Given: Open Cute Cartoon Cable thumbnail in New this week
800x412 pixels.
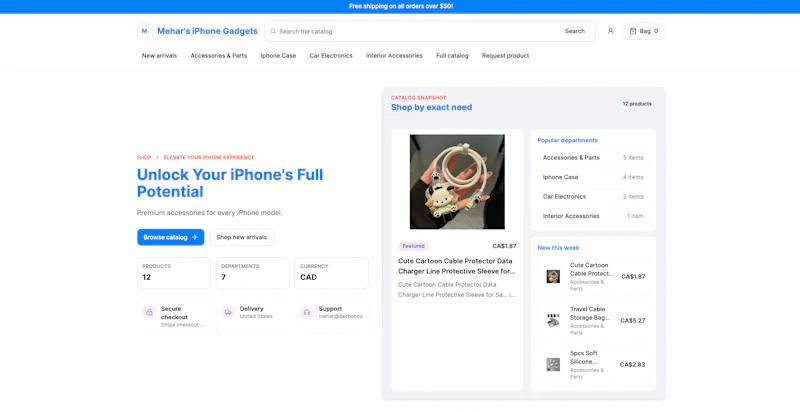Looking at the screenshot, I should click(x=553, y=276).
